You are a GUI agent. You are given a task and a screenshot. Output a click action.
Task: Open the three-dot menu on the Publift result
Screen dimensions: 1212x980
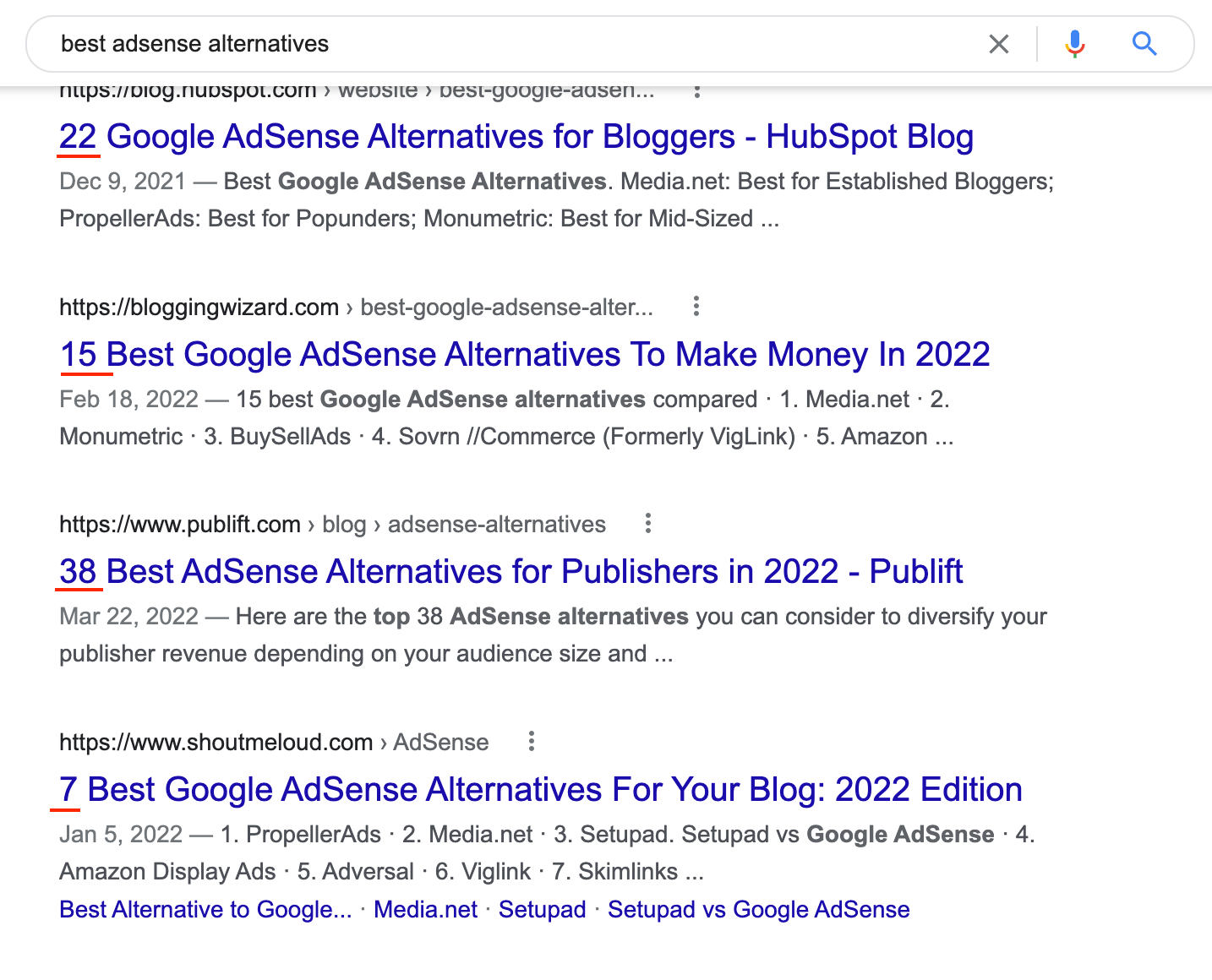click(647, 524)
